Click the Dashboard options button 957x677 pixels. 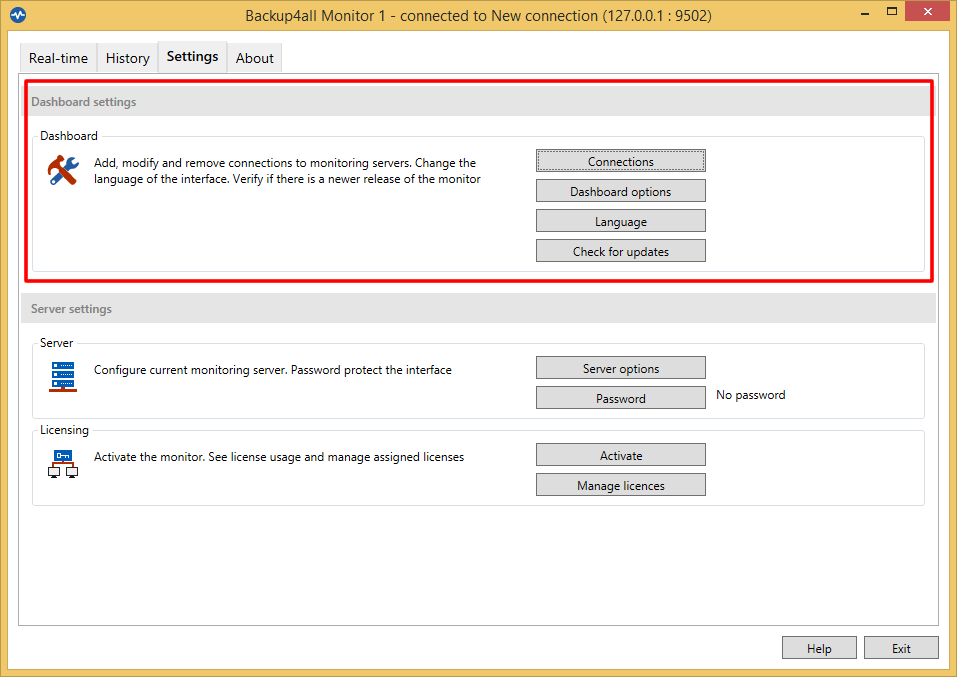click(x=621, y=191)
